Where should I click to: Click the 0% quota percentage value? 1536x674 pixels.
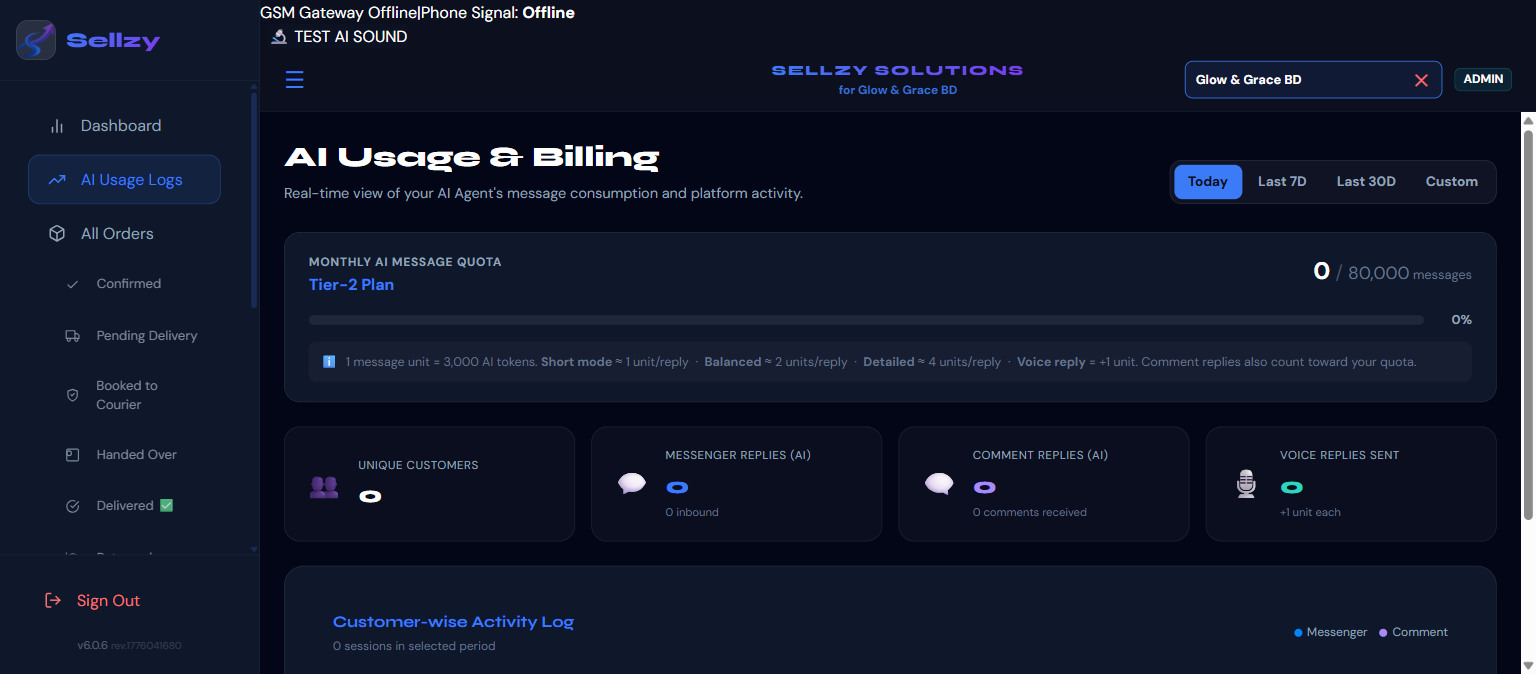1461,320
